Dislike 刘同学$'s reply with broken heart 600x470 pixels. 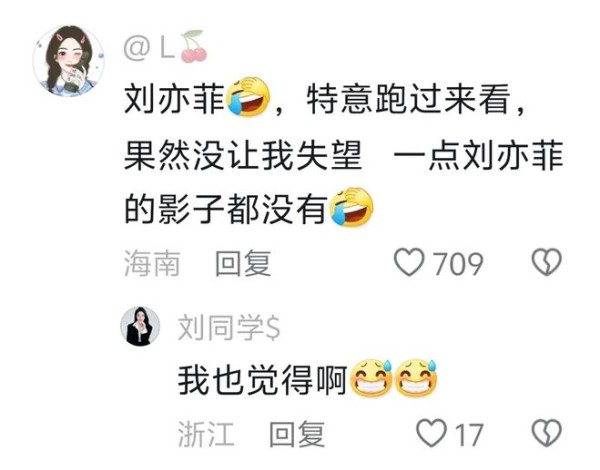pyautogui.click(x=547, y=433)
